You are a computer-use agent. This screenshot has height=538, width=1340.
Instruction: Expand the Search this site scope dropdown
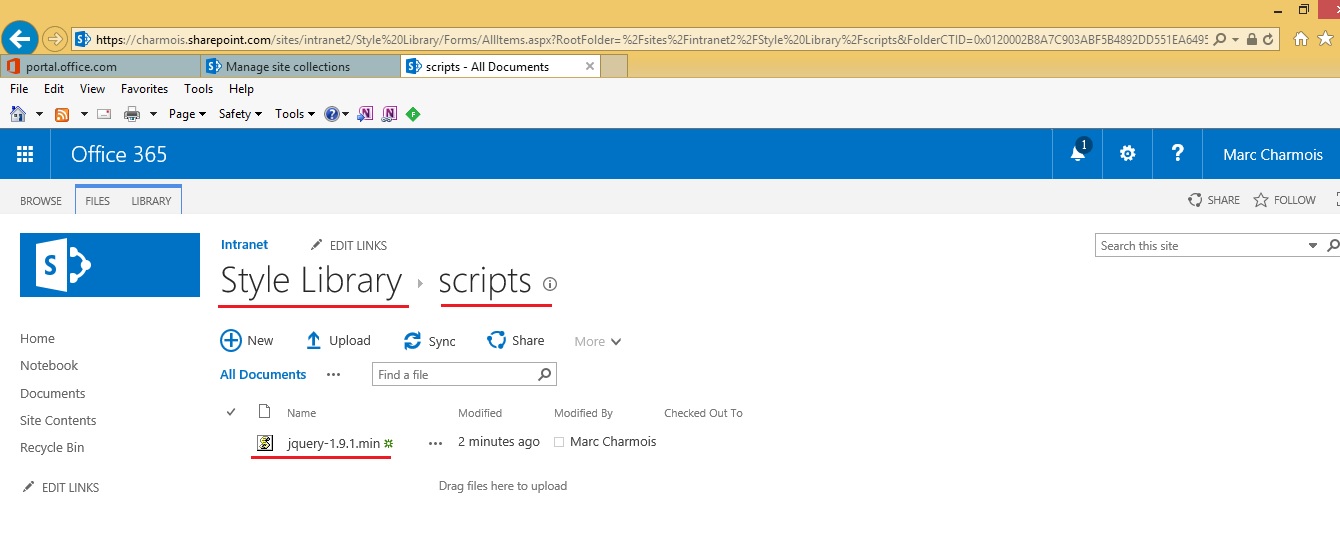tap(1313, 245)
